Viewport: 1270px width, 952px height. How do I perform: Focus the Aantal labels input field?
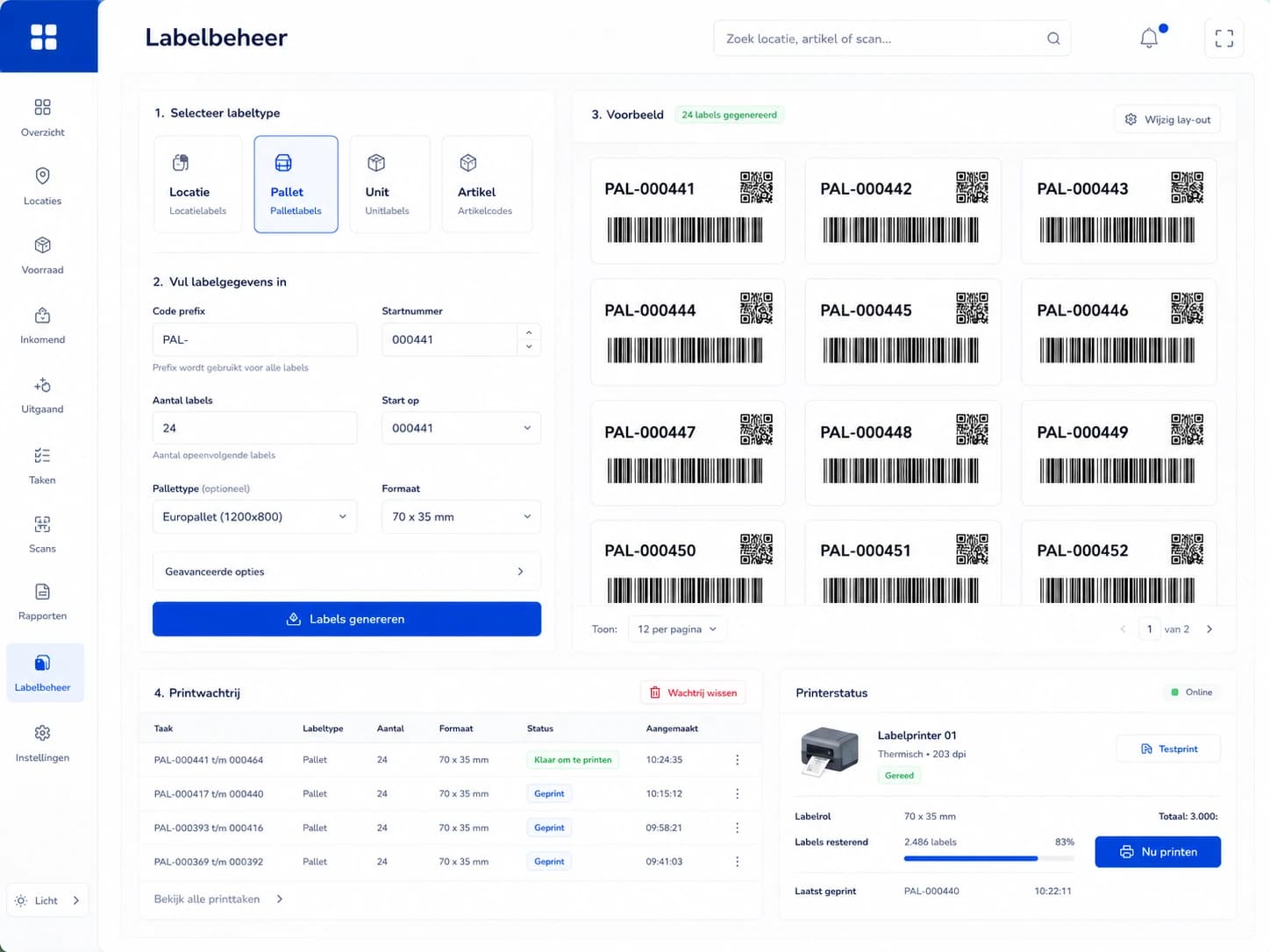point(254,428)
